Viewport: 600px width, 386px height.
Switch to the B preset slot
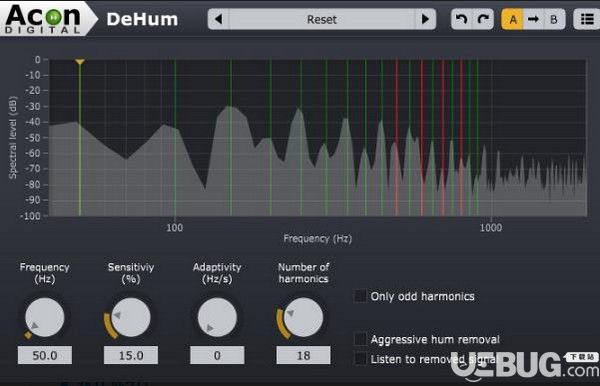point(554,19)
